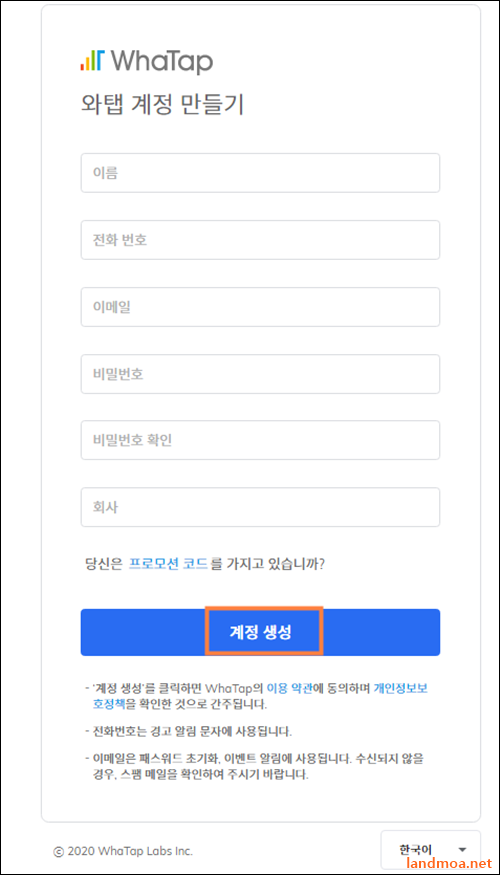Click into the 이메일 email field
500x875 pixels.
260,307
